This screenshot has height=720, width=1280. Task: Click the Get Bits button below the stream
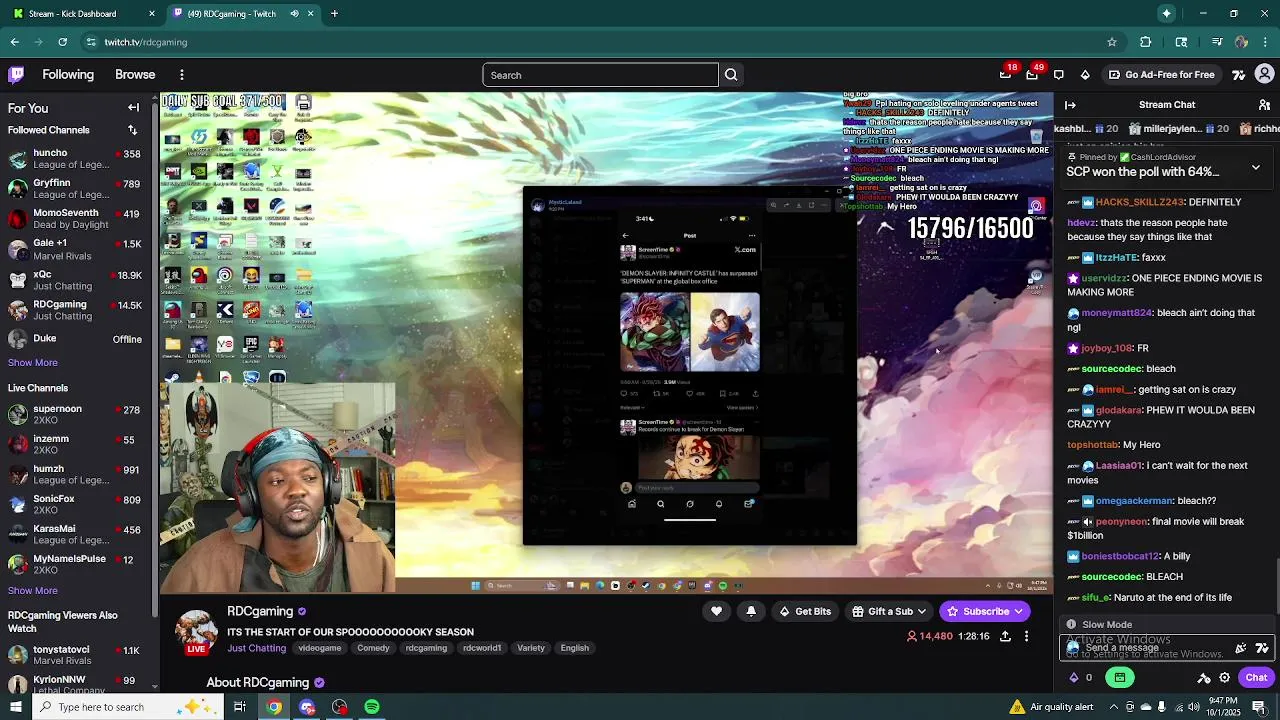point(805,611)
